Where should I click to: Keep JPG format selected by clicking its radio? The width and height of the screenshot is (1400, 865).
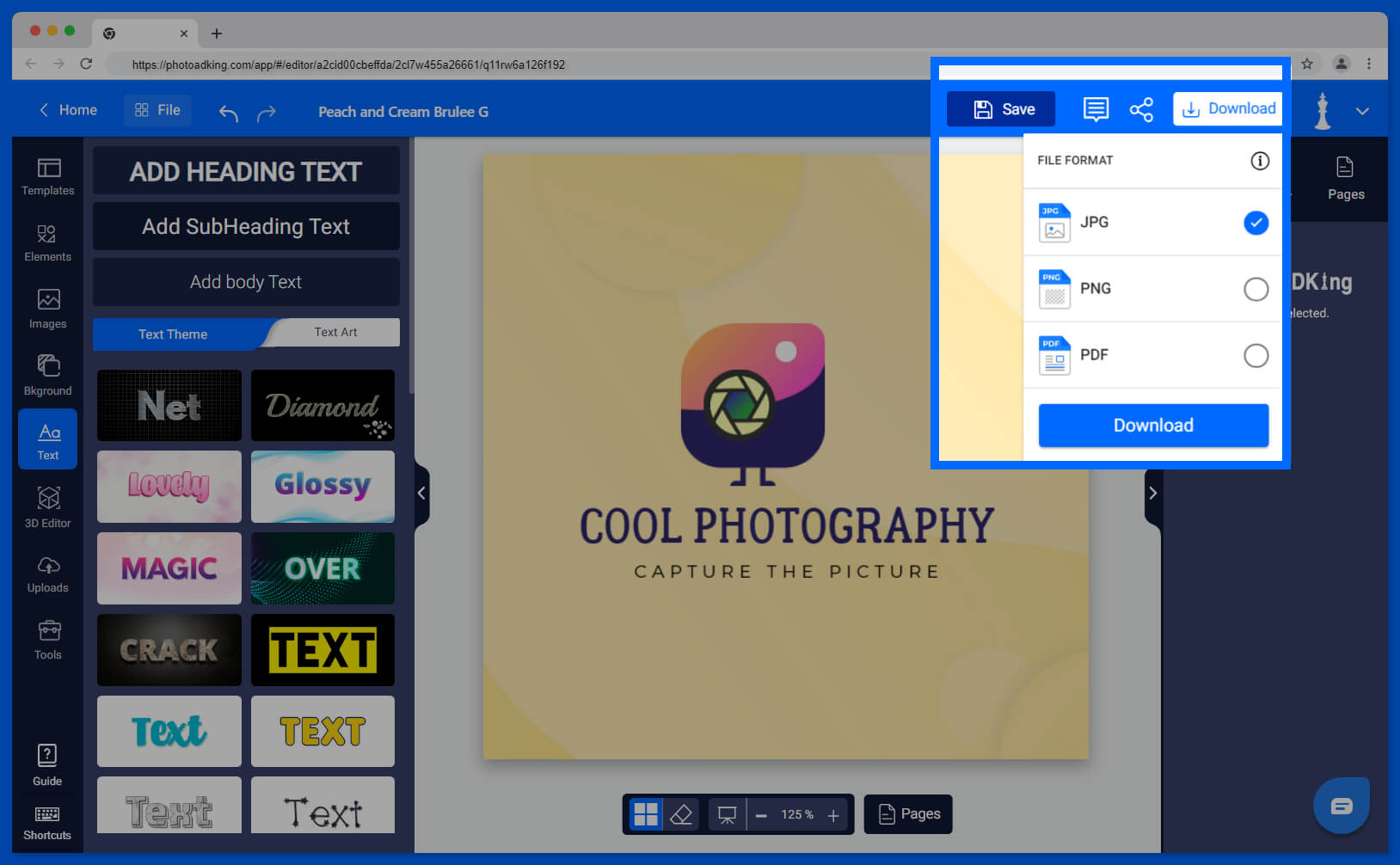coord(1256,223)
